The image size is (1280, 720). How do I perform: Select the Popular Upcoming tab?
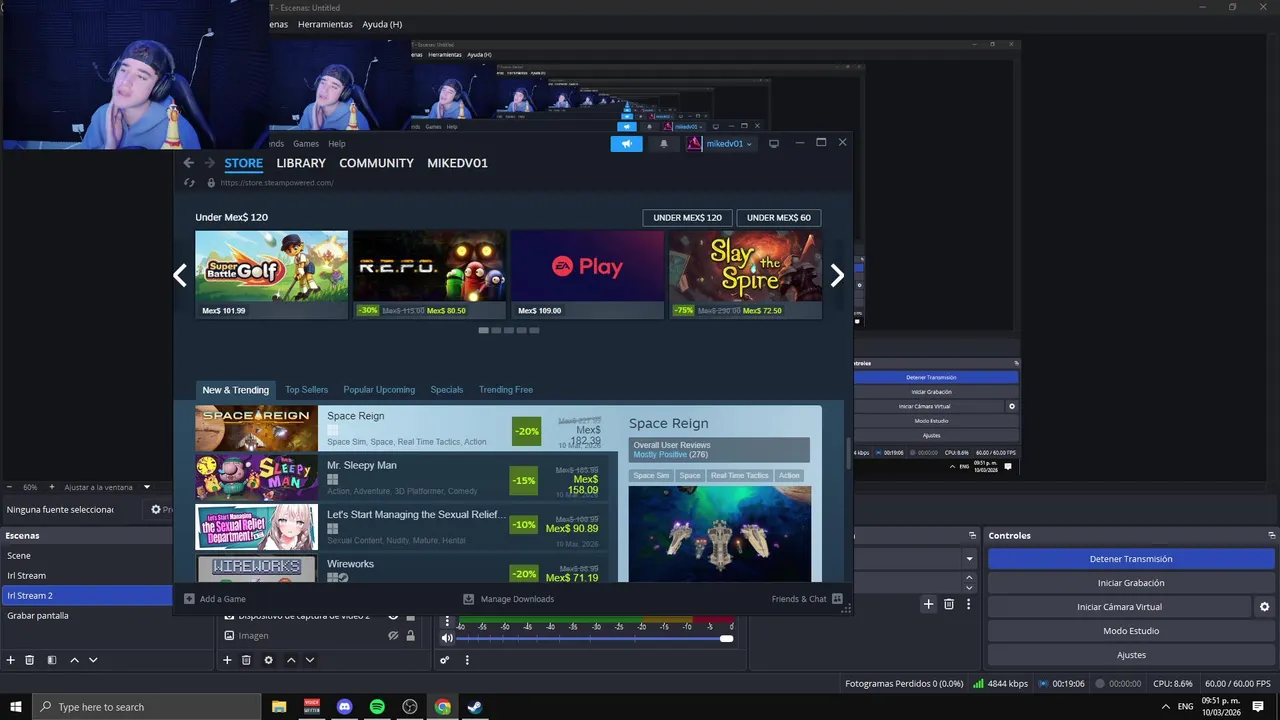coord(379,390)
